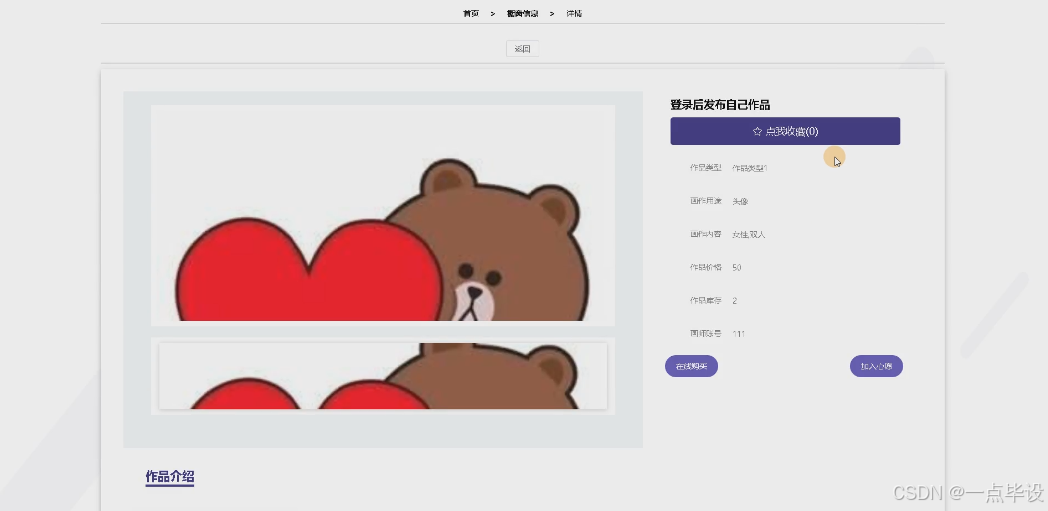This screenshot has height=511, width=1048.
Task: Click the price value 50
Action: pyautogui.click(x=737, y=267)
